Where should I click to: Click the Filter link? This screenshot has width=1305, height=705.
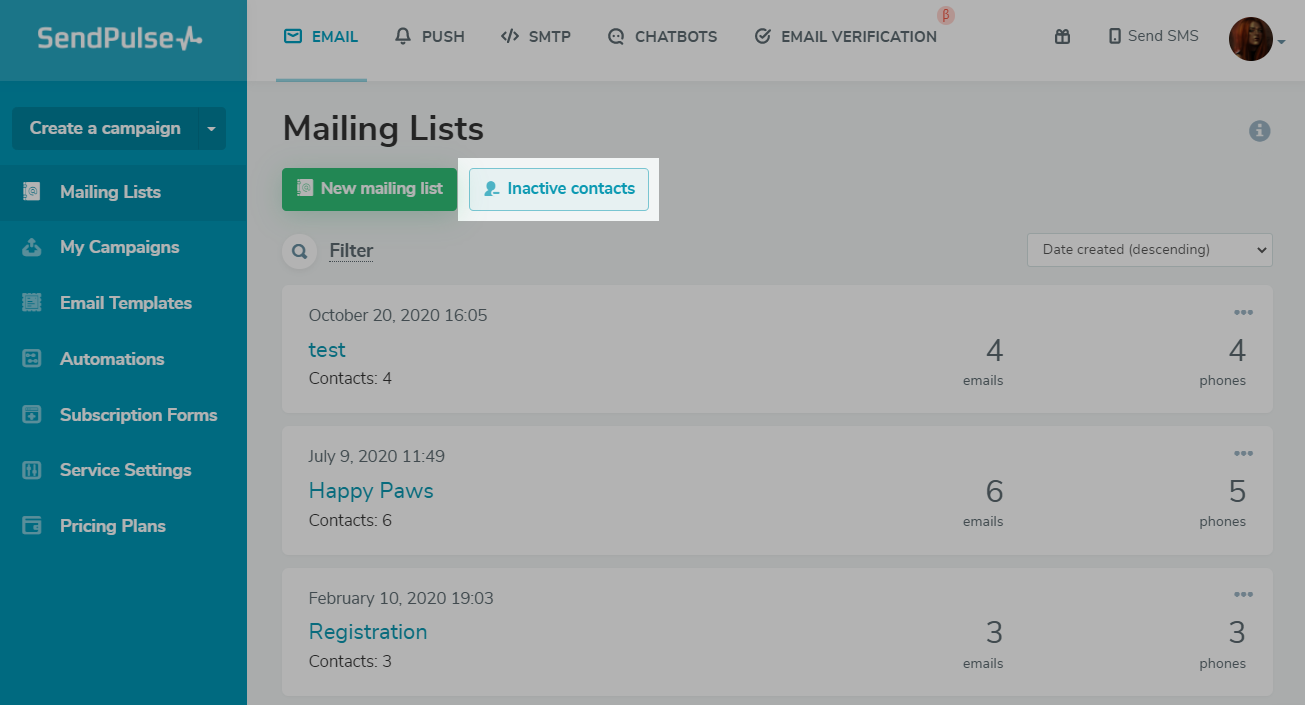click(x=351, y=251)
